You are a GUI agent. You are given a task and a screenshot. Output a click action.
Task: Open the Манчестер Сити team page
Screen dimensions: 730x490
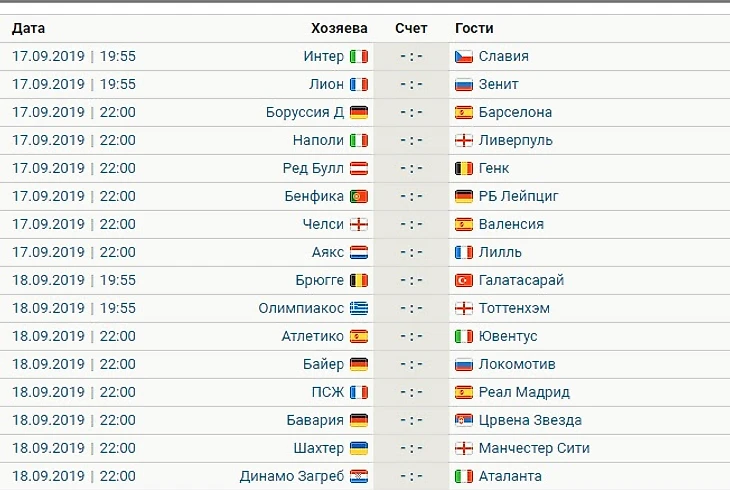(533, 449)
